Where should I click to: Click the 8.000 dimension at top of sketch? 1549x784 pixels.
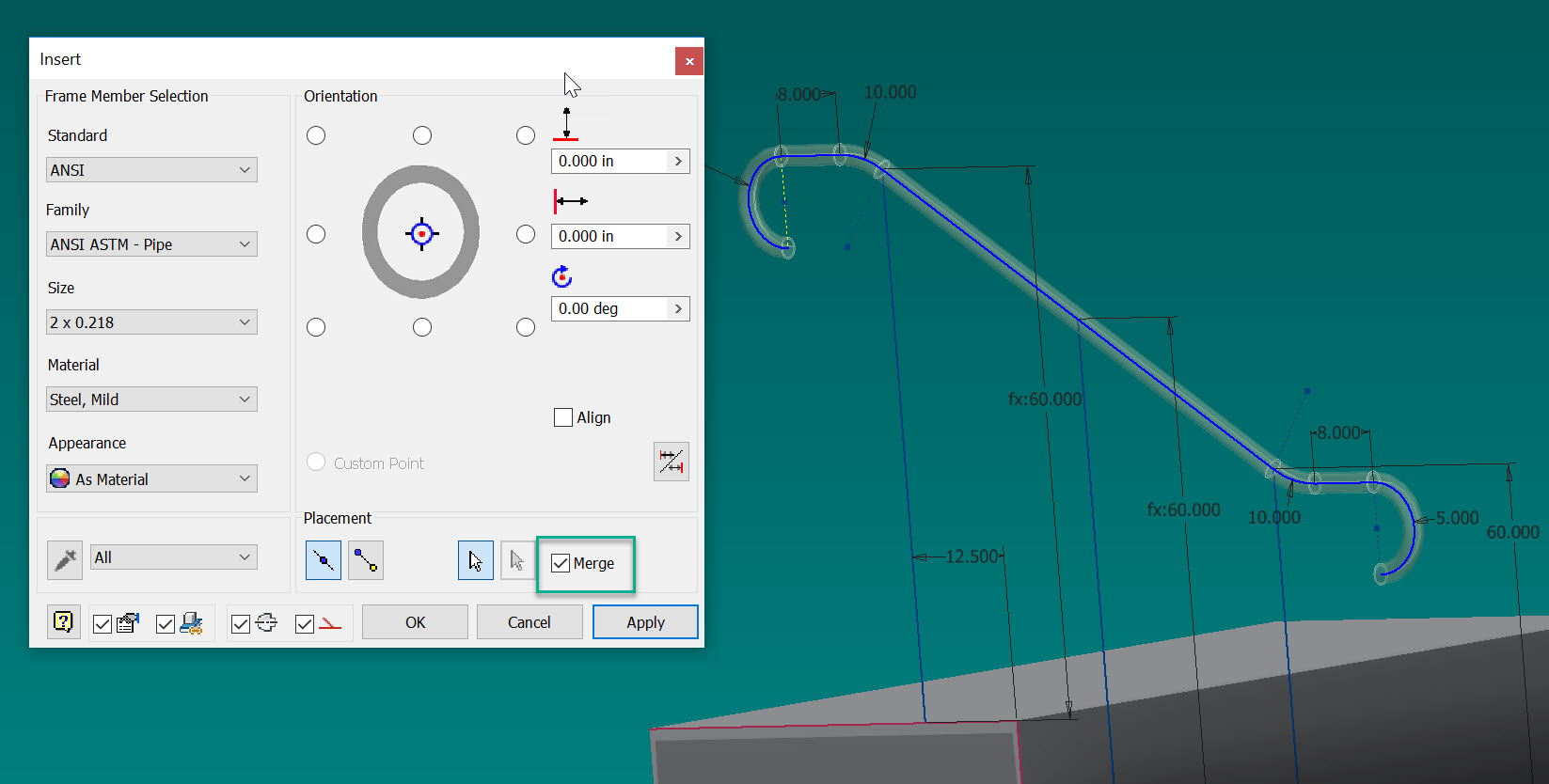tap(798, 94)
